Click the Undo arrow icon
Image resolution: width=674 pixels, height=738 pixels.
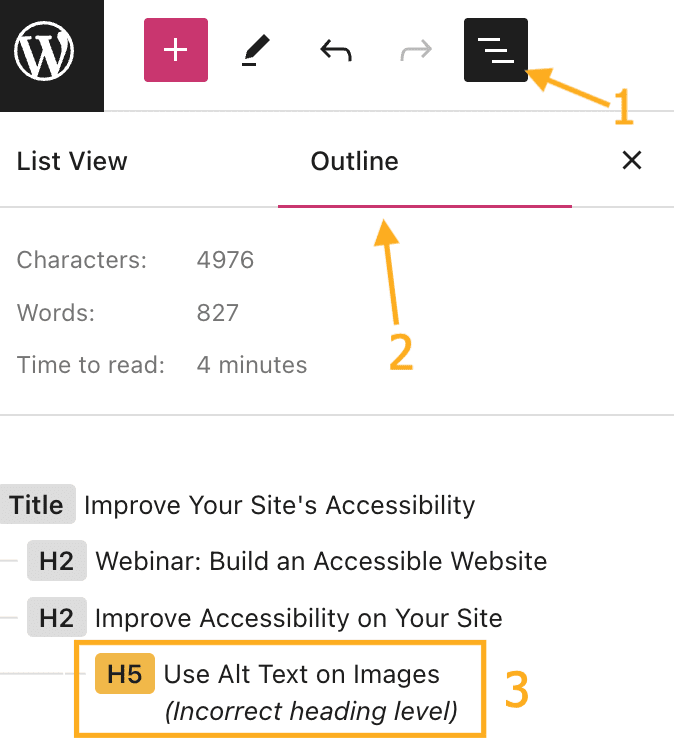point(336,50)
